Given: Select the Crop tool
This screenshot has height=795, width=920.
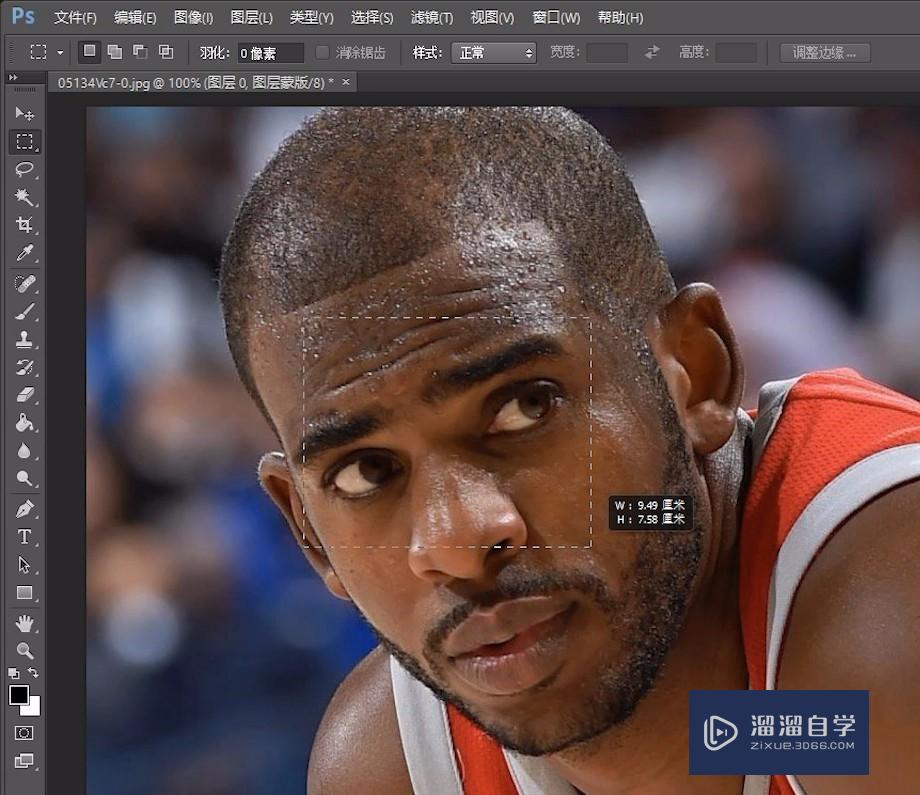Looking at the screenshot, I should click(x=24, y=225).
